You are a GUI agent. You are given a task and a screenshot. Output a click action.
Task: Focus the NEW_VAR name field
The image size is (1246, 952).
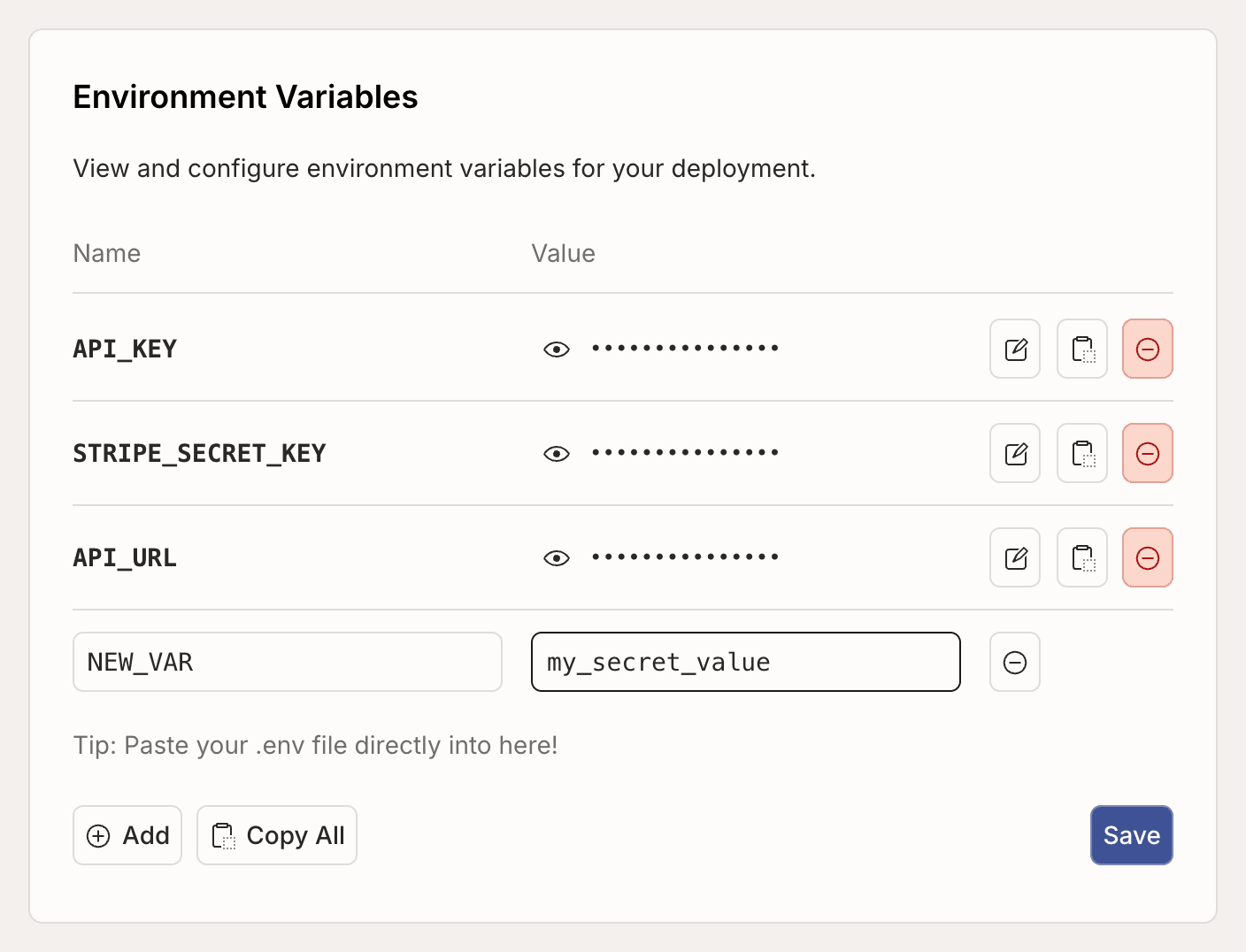tap(288, 662)
